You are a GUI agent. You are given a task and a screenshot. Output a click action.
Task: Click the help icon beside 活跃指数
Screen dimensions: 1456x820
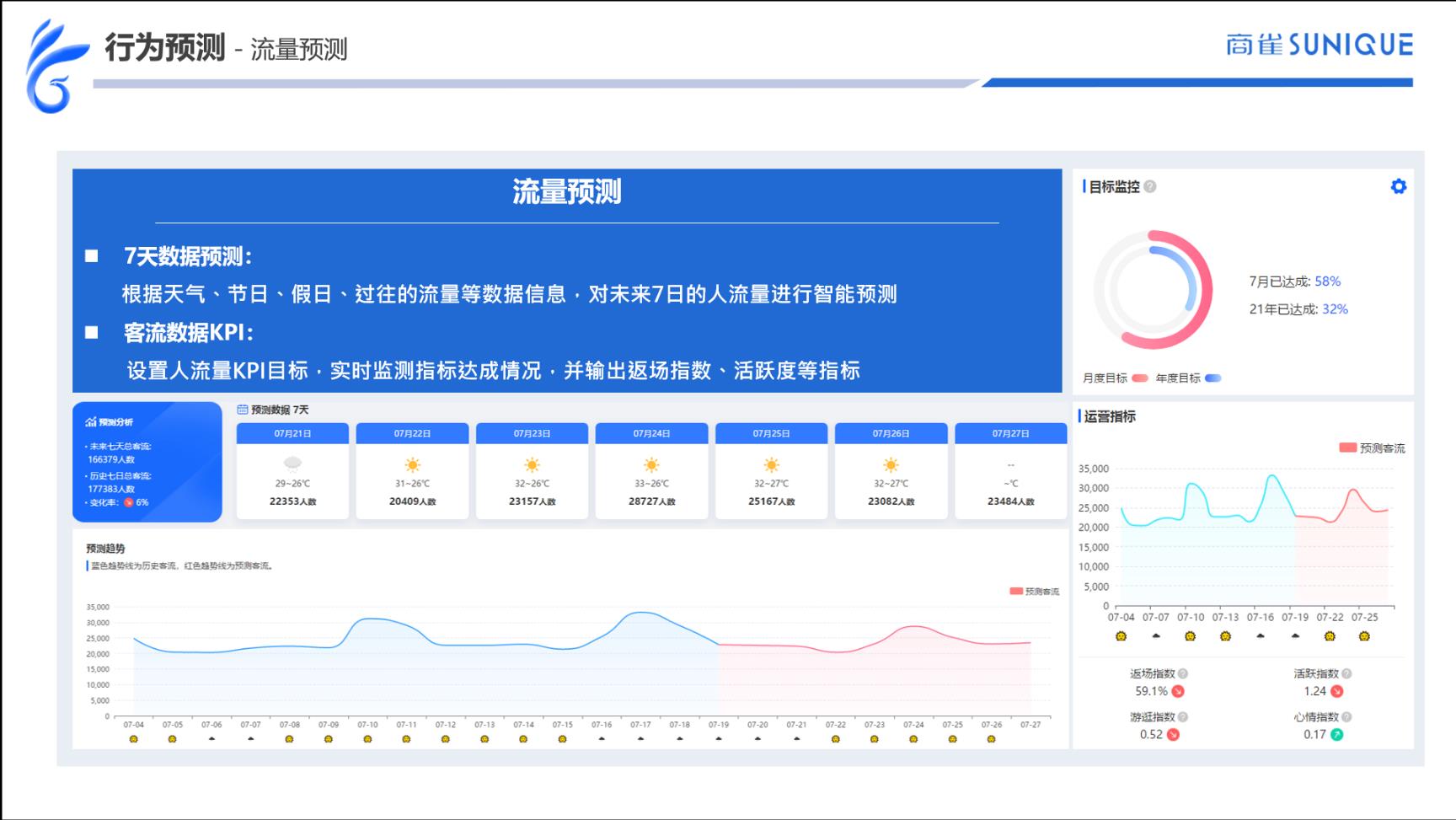coord(1344,673)
